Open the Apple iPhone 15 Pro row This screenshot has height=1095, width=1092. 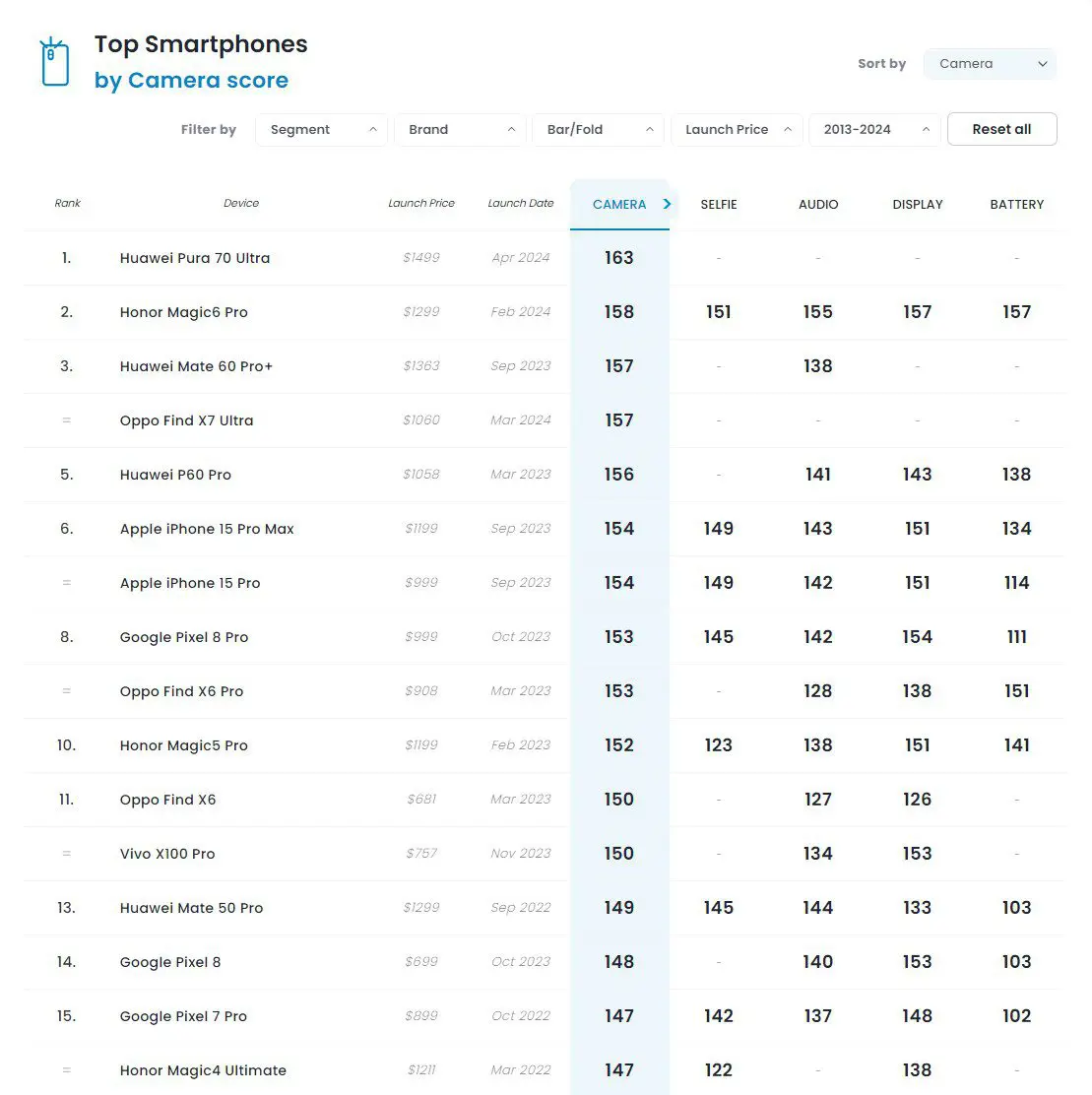tap(190, 583)
